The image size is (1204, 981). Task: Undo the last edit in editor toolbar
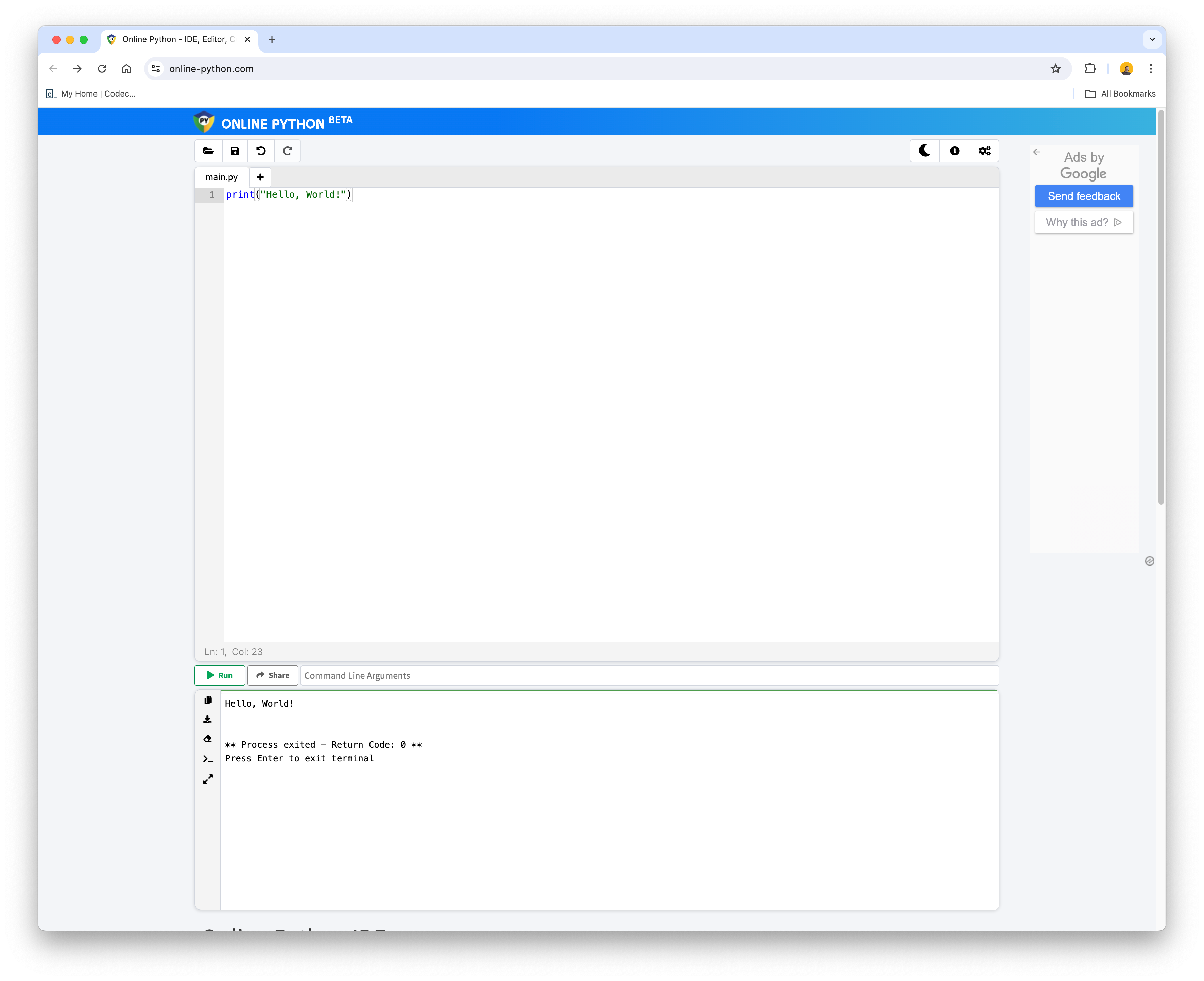(261, 151)
